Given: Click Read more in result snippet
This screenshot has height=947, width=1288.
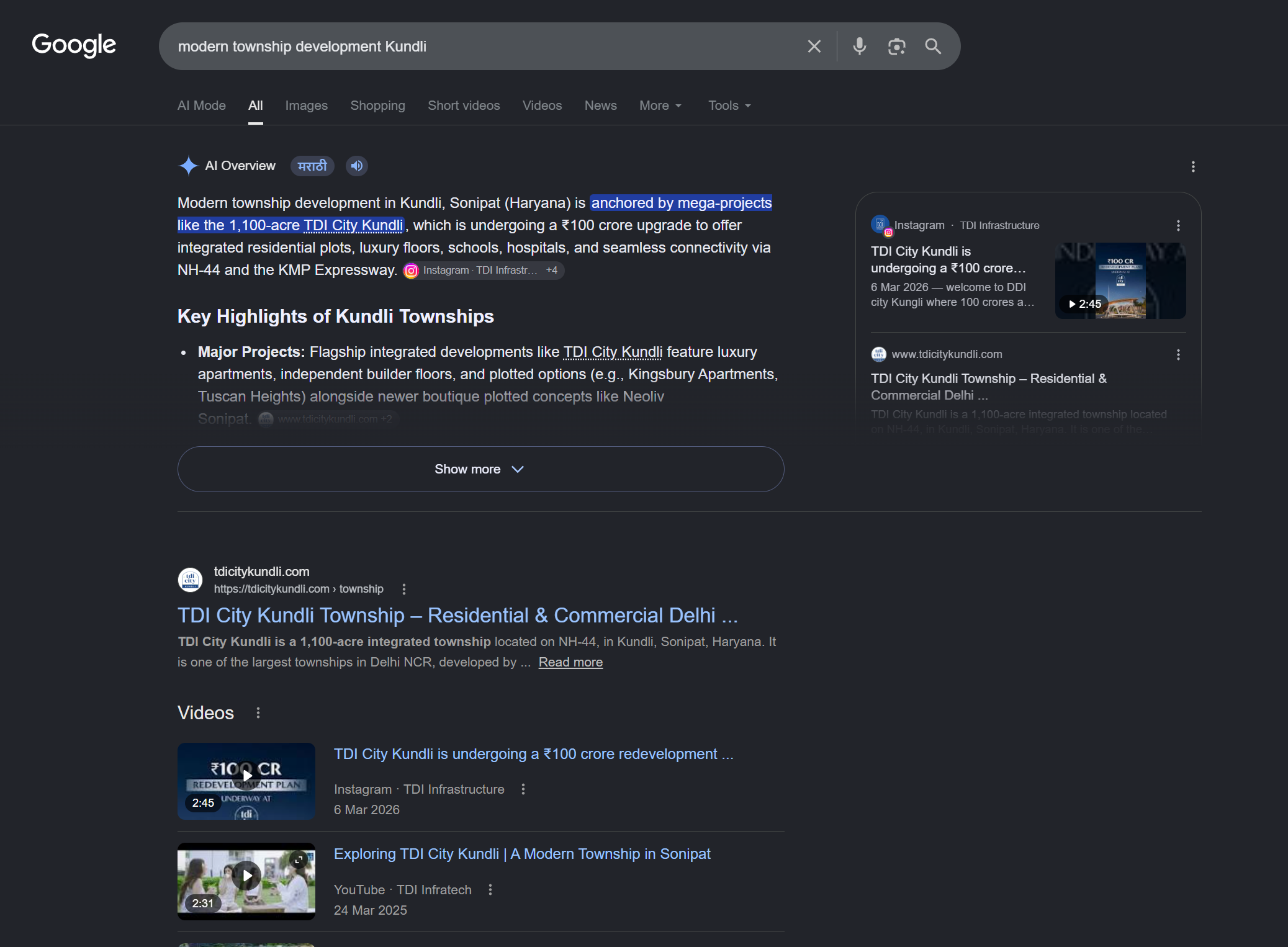Looking at the screenshot, I should [x=570, y=662].
